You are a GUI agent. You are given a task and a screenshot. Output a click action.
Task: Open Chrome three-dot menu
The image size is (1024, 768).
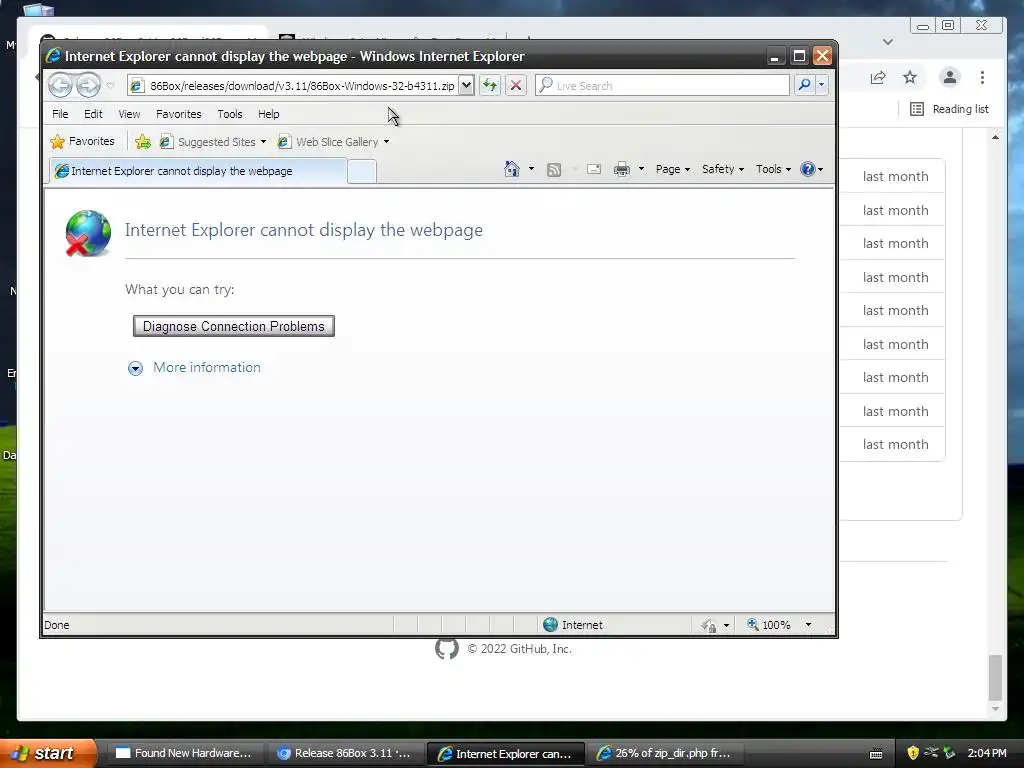click(x=982, y=78)
